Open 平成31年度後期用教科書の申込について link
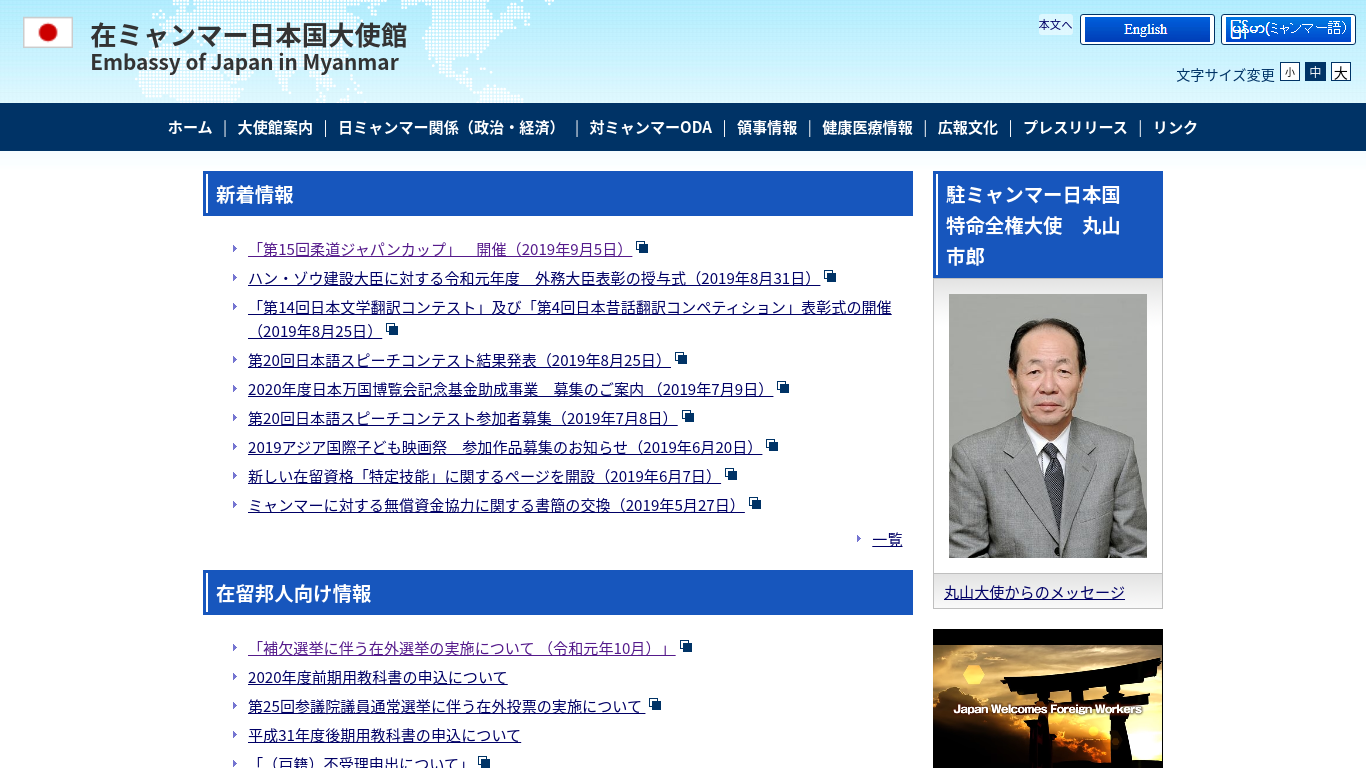 pos(385,736)
